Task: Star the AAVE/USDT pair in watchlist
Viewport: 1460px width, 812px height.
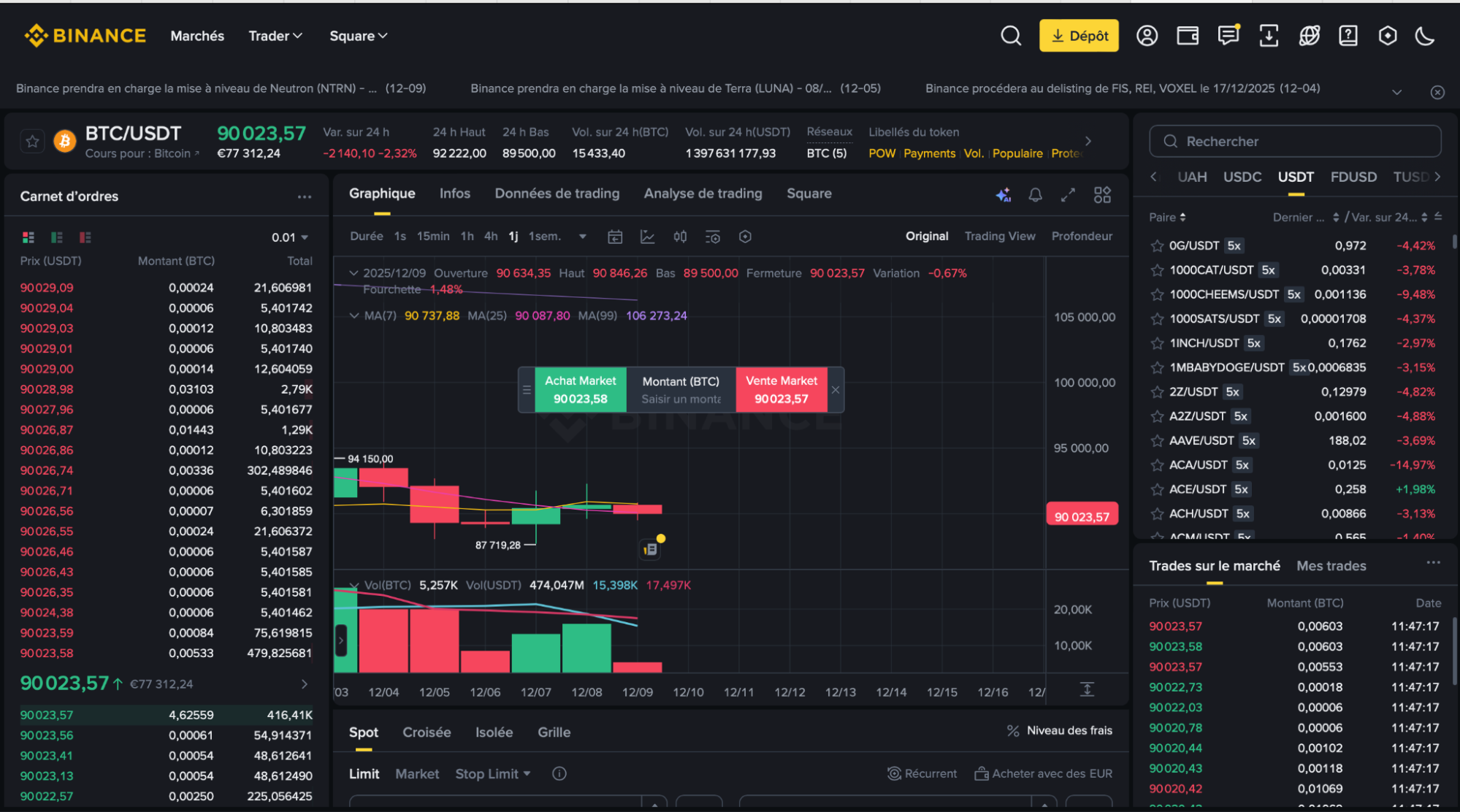Action: tap(1158, 440)
